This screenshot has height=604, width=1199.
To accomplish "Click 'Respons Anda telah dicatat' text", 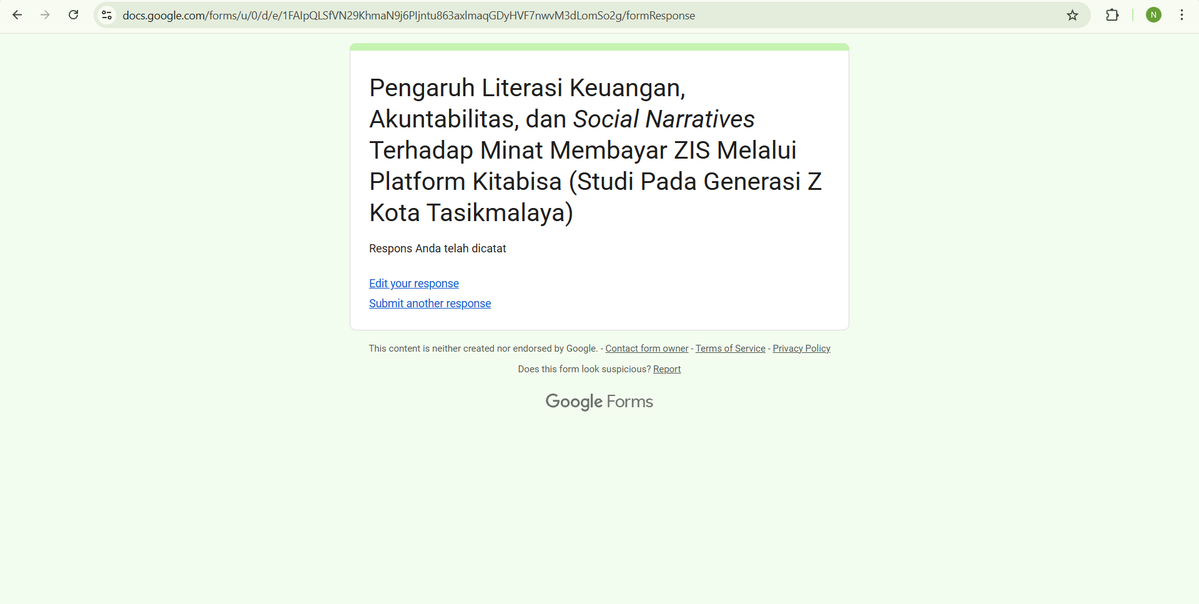I will 437,248.
